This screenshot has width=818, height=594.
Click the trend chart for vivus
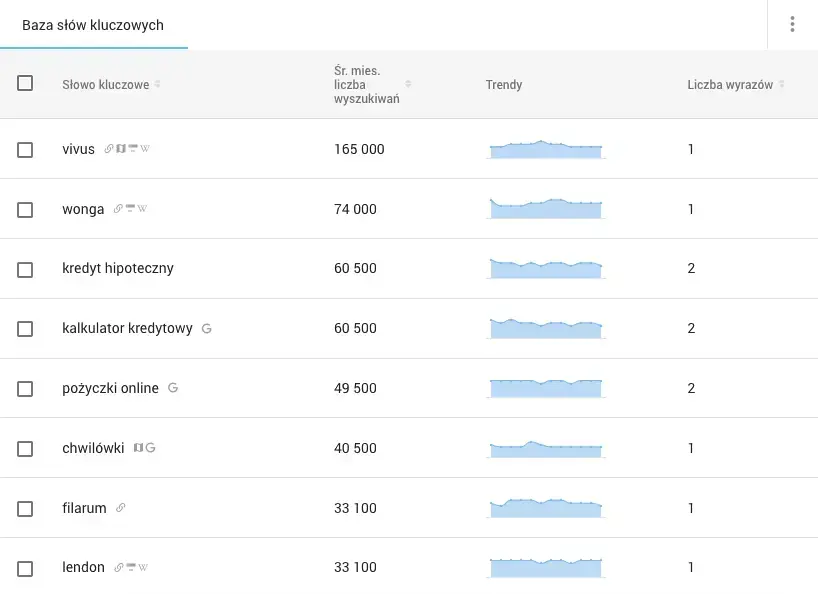point(546,150)
